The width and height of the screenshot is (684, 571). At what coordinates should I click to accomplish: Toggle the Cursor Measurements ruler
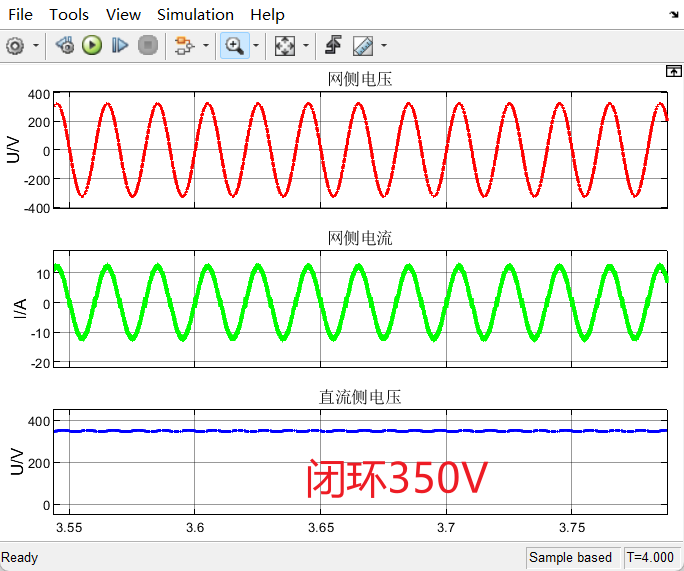click(362, 45)
